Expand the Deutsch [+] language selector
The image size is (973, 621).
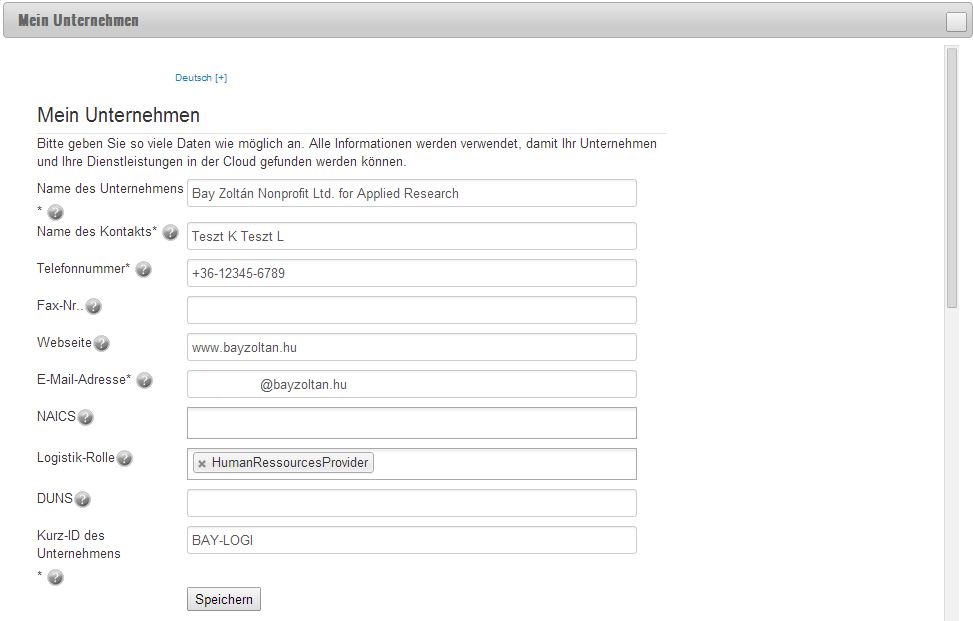click(201, 78)
